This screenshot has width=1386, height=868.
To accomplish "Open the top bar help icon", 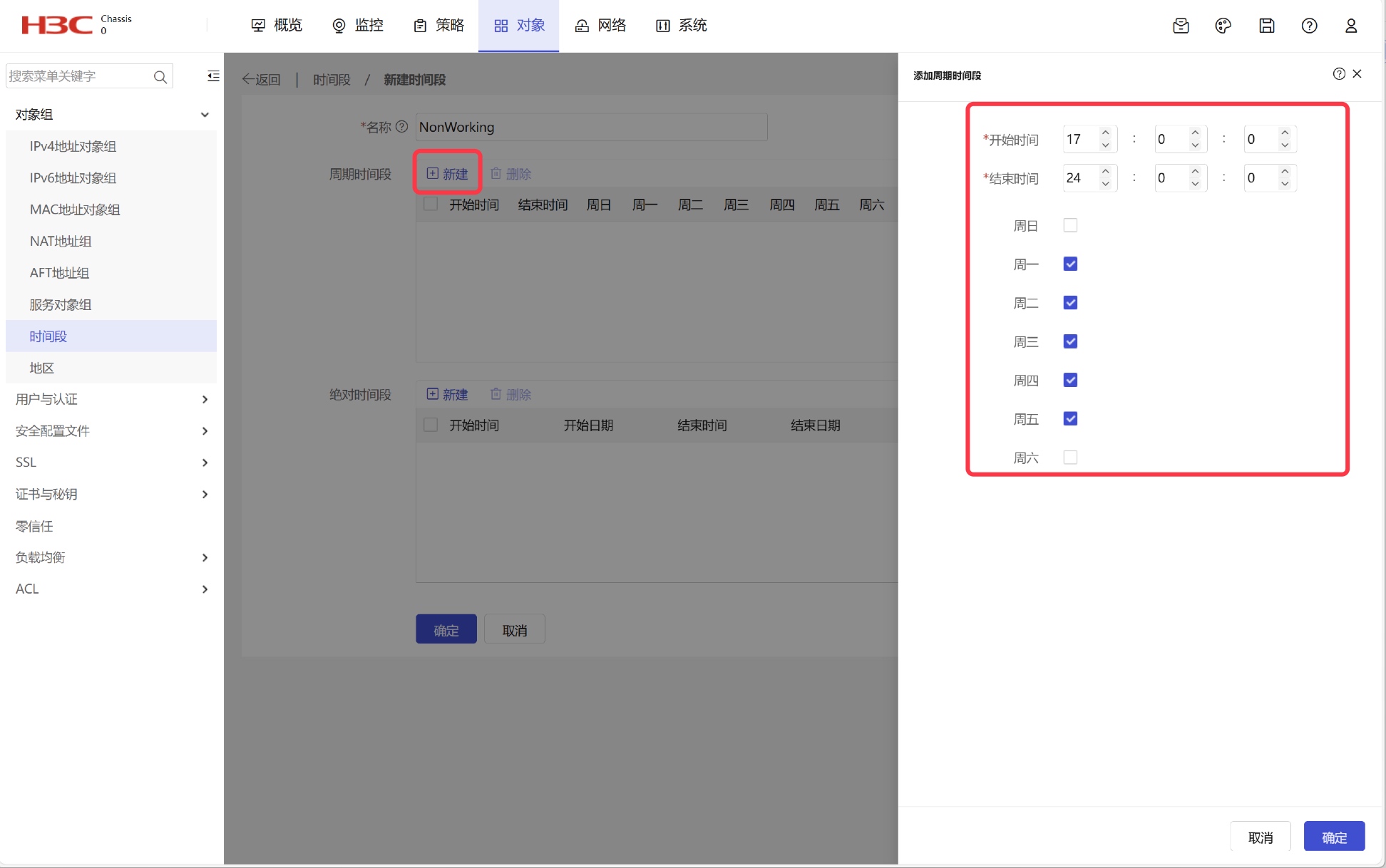I will pos(1309,26).
